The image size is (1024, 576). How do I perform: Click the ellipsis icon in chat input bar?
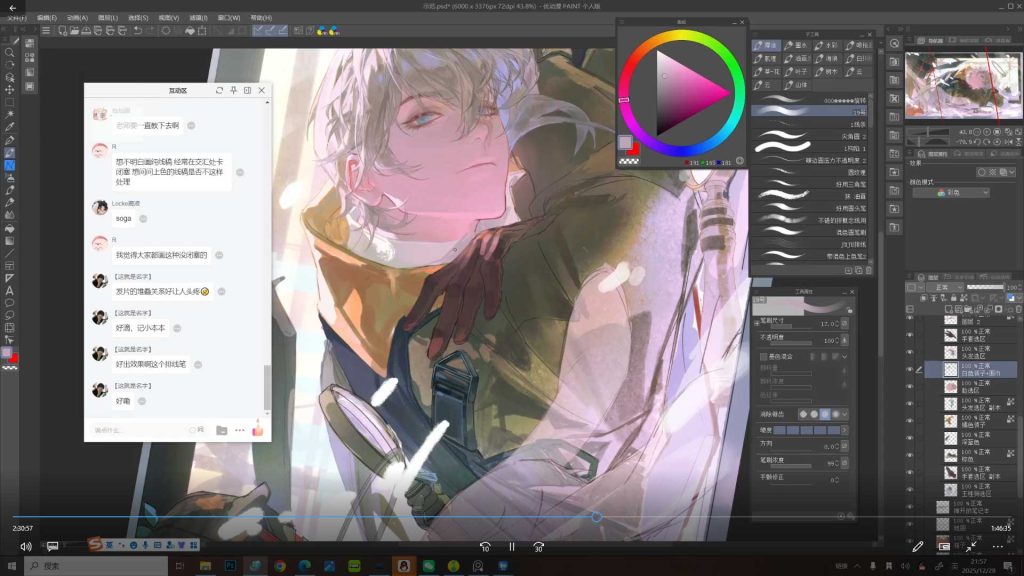tap(240, 430)
